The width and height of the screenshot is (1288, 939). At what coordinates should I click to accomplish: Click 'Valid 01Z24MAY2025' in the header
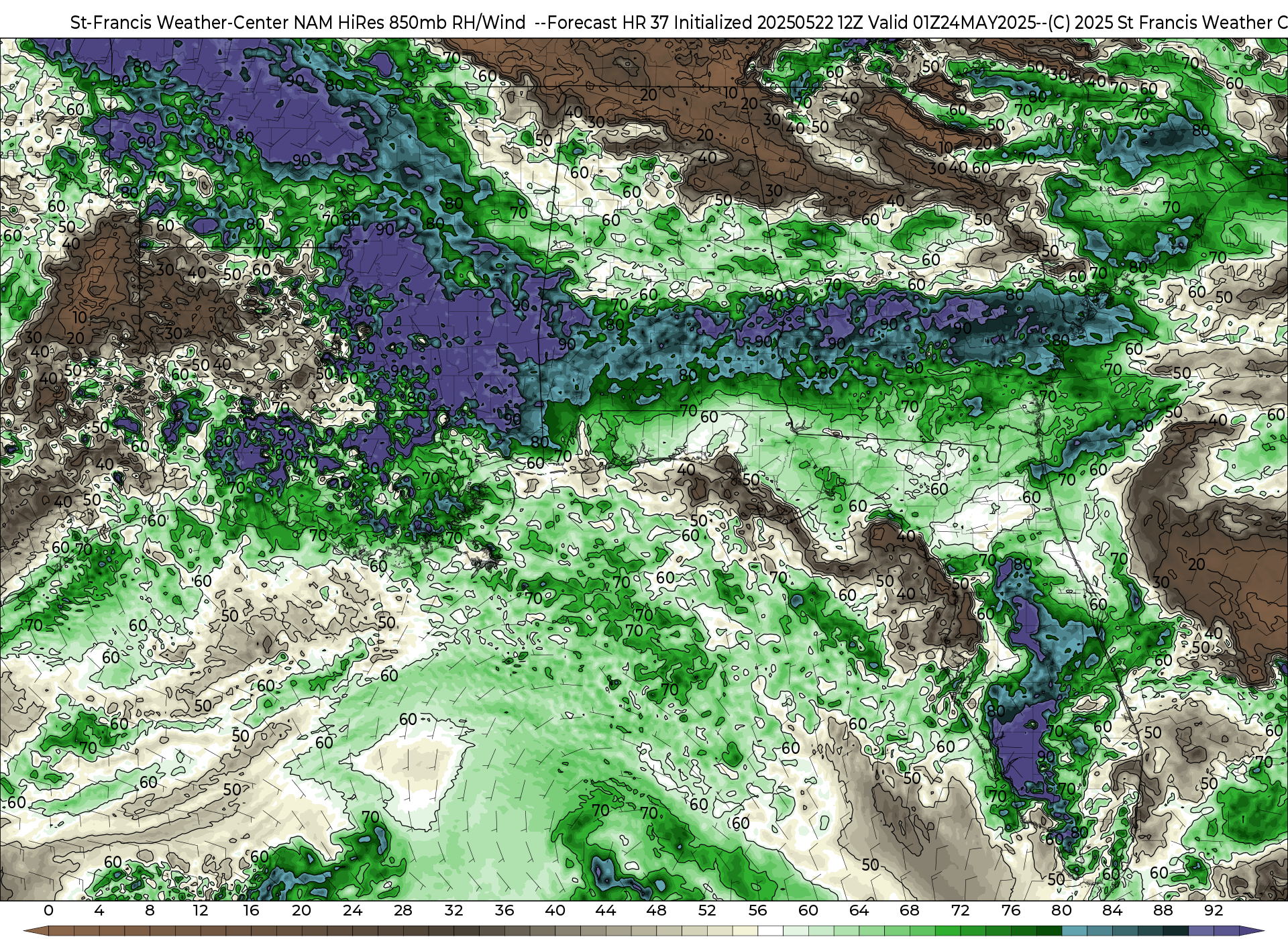pyautogui.click(x=952, y=22)
